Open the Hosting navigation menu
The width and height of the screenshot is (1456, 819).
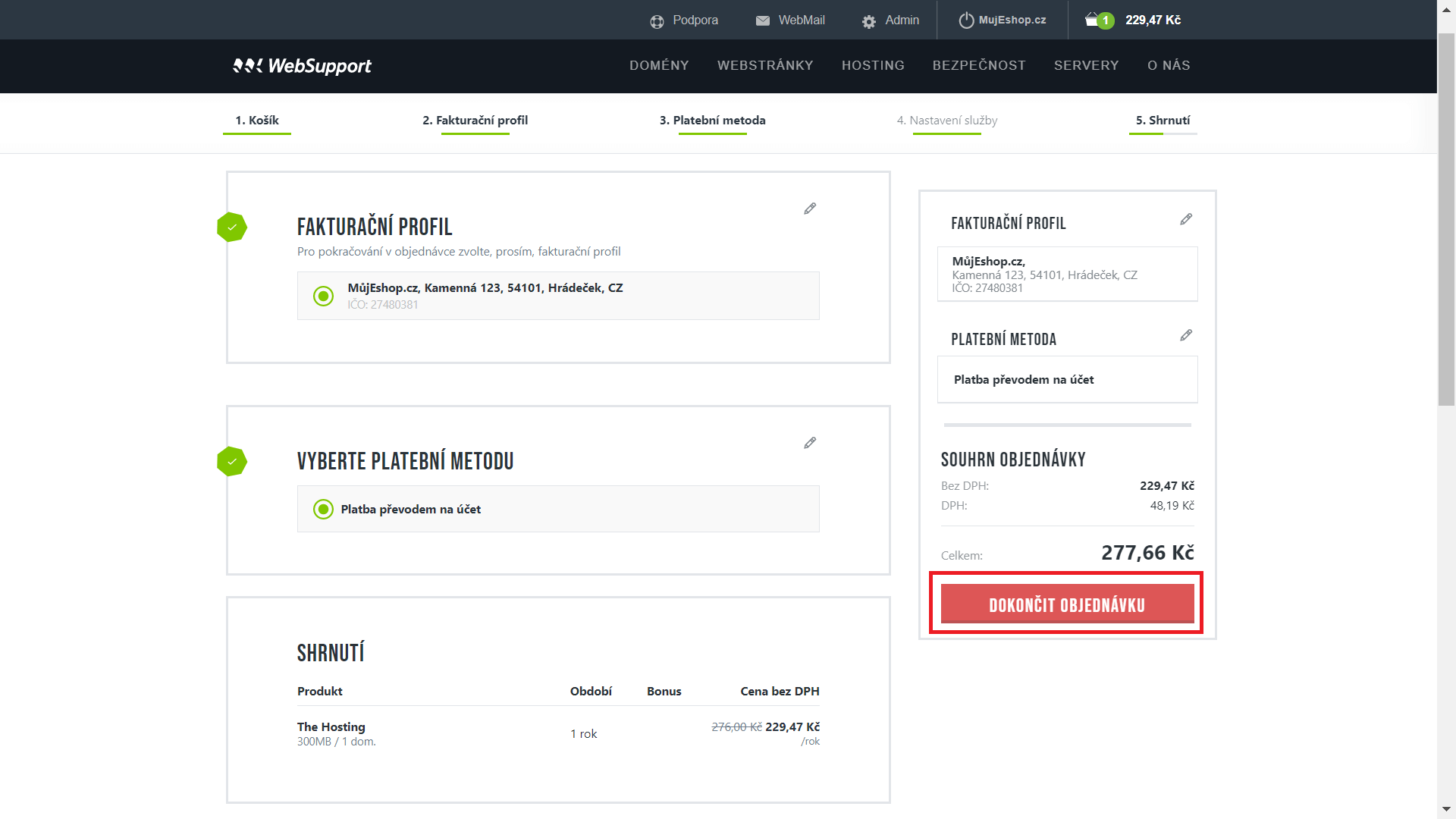click(873, 65)
